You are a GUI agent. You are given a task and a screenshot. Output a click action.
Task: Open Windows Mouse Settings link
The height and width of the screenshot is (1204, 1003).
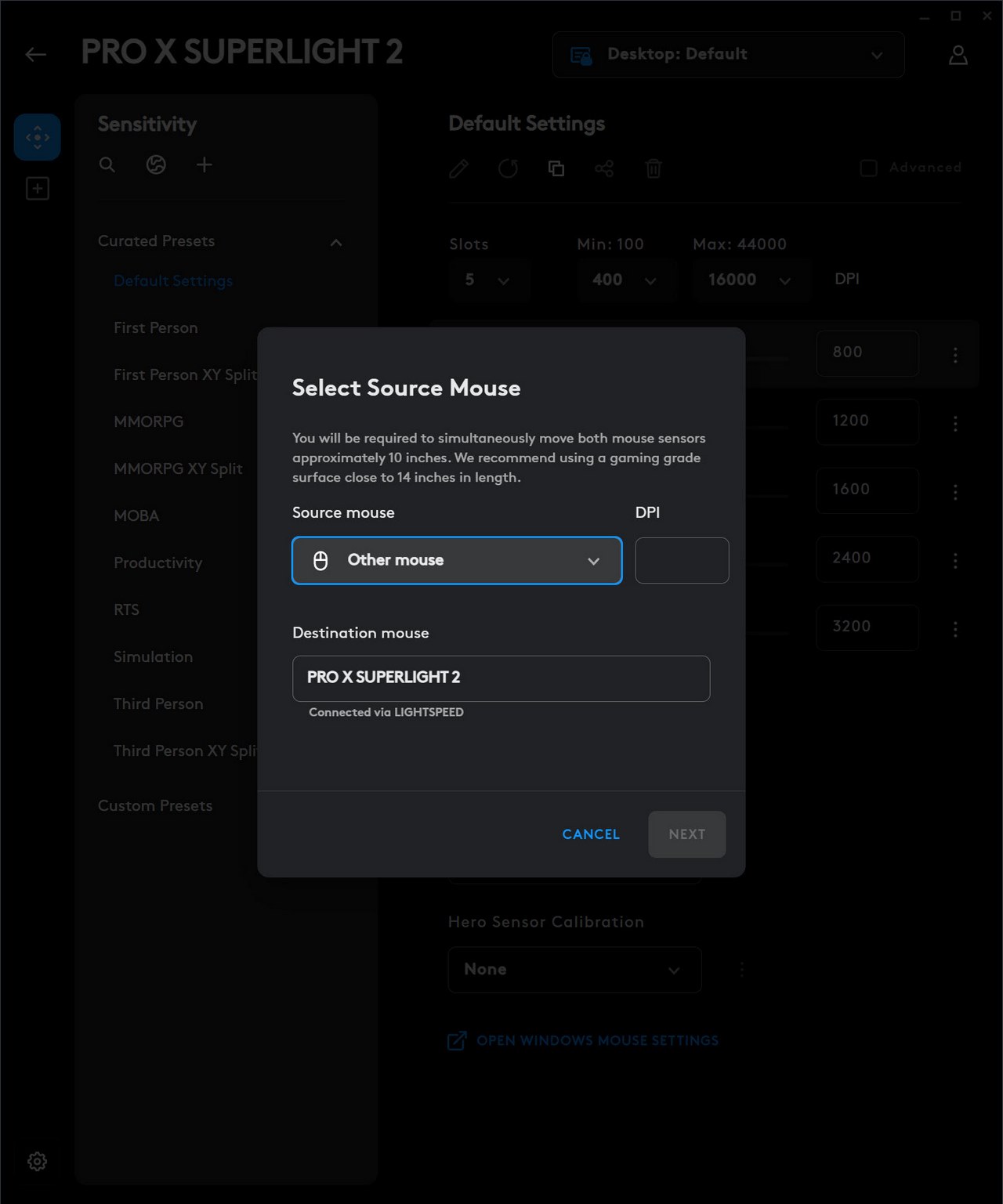click(597, 1040)
